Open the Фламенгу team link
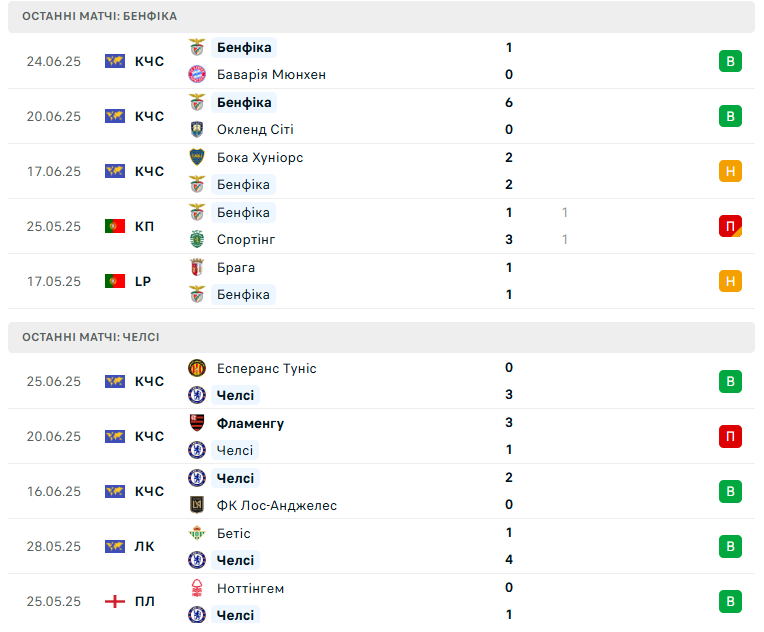Viewport: 764px width, 632px height. pyautogui.click(x=250, y=423)
